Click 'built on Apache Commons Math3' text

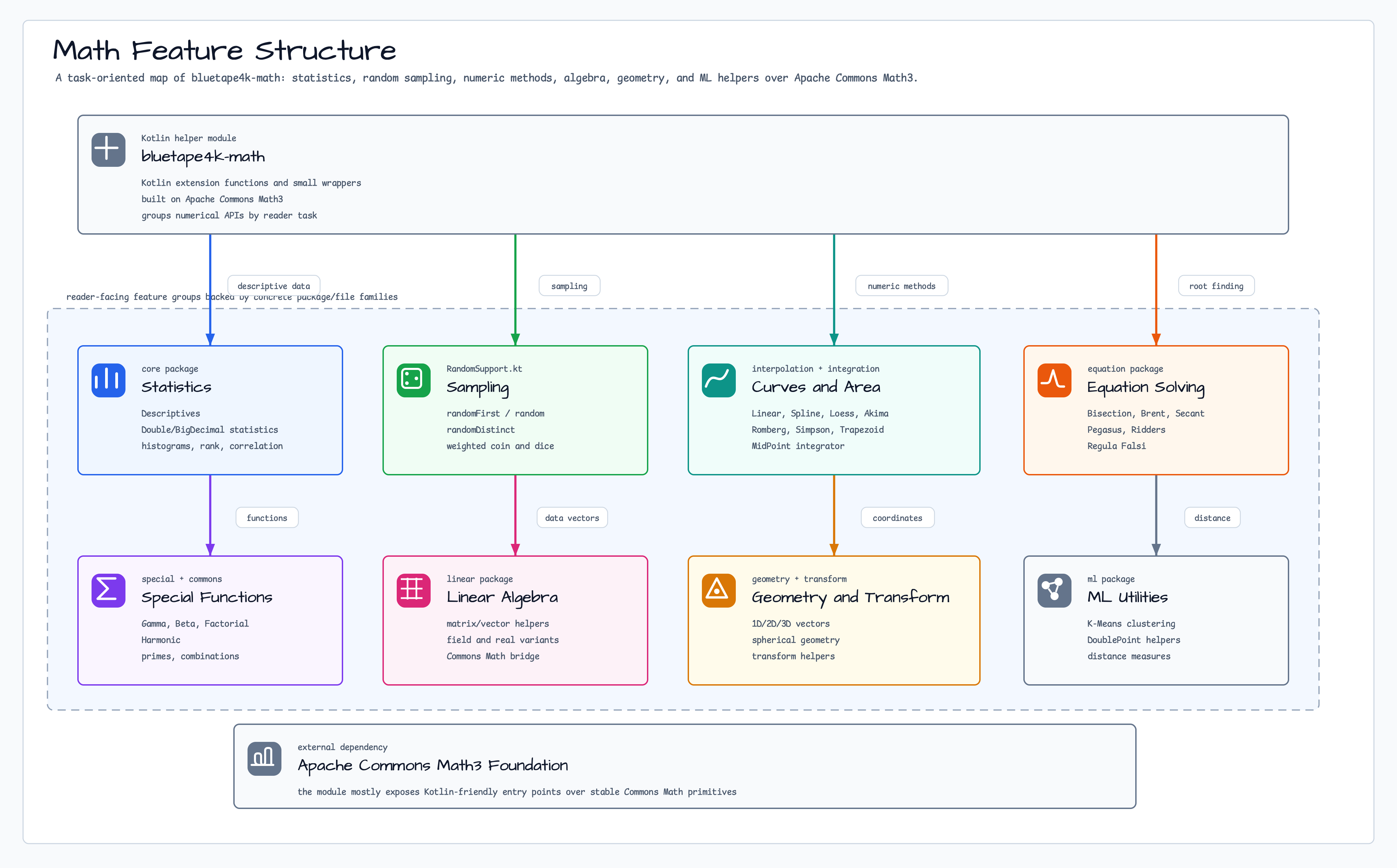pos(212,199)
